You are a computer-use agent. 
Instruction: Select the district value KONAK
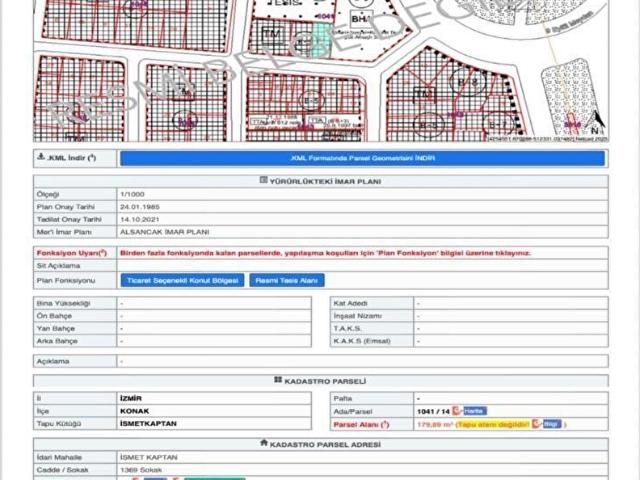click(x=135, y=411)
